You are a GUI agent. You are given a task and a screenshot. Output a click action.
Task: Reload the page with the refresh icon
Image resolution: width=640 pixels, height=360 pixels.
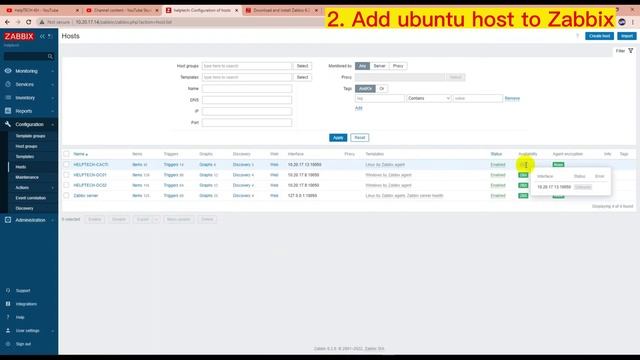[29, 22]
